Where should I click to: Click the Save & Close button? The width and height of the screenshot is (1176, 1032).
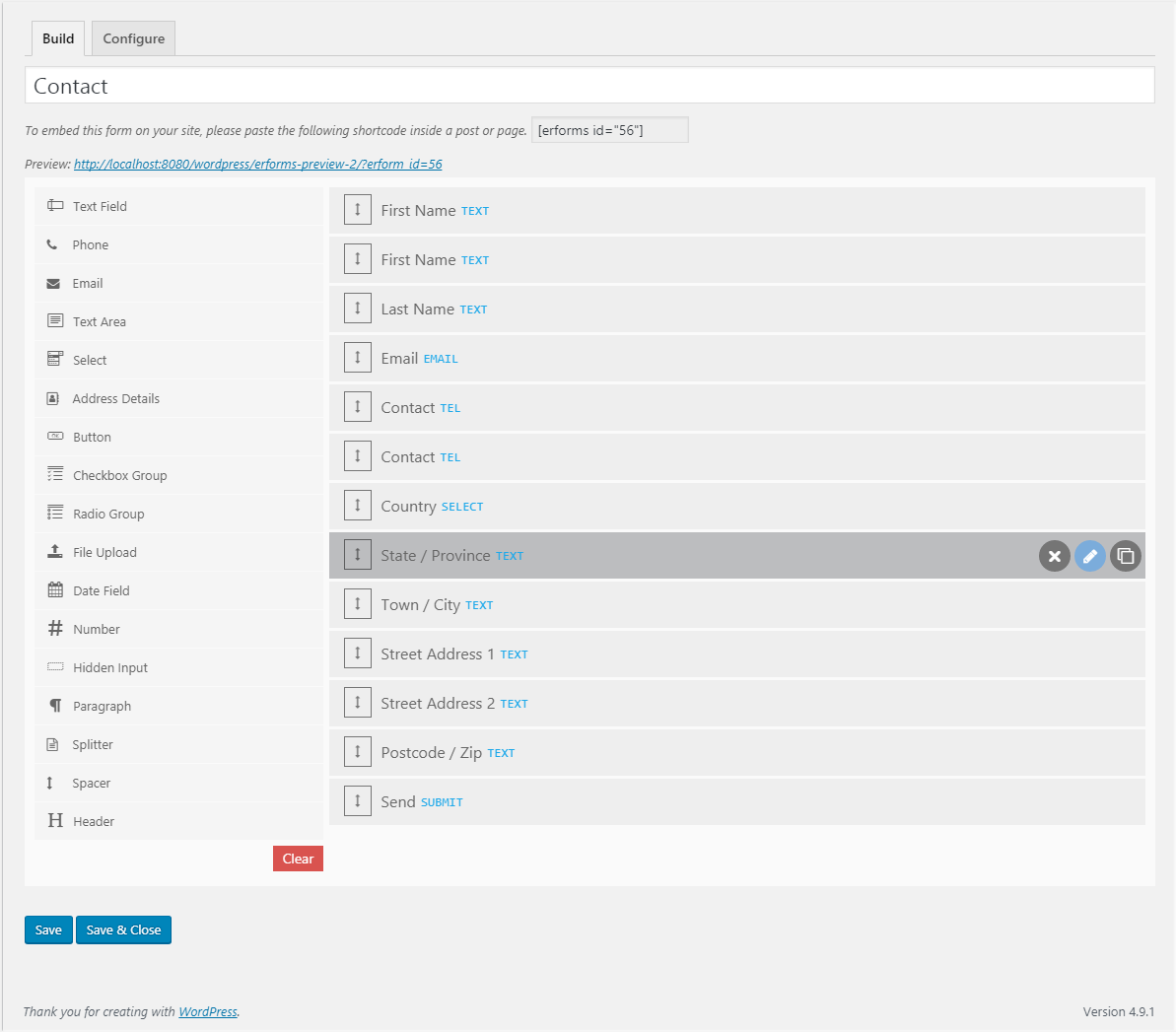pos(124,930)
